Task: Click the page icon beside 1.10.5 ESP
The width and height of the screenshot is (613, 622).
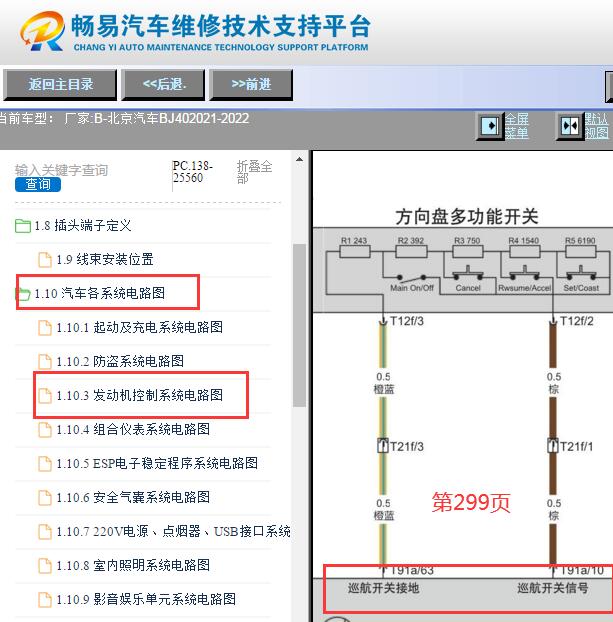Action: click(x=45, y=464)
